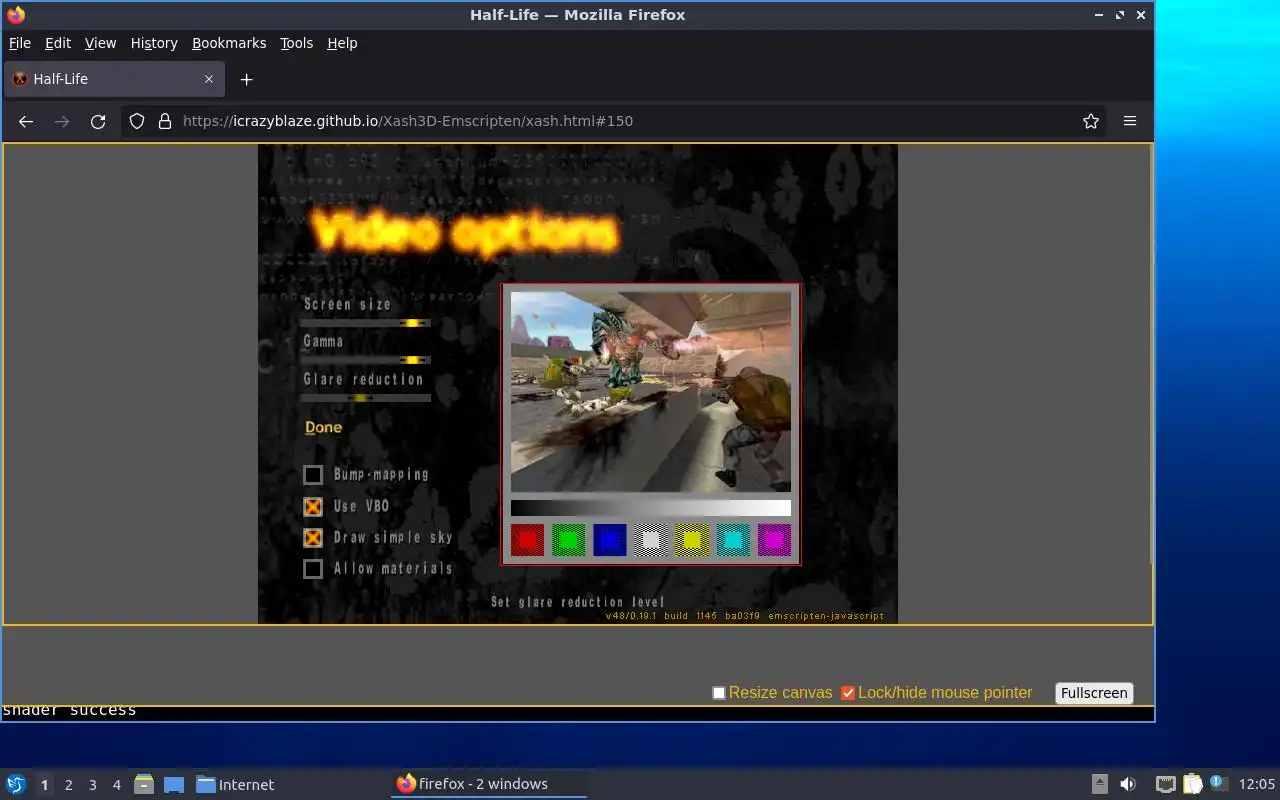The width and height of the screenshot is (1280, 800).
Task: Click the notification info tray icon
Action: (1218, 783)
